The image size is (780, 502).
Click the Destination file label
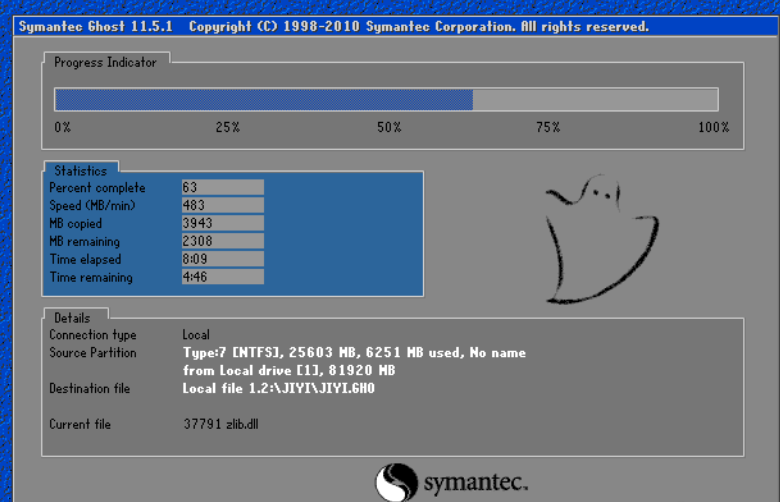90,389
